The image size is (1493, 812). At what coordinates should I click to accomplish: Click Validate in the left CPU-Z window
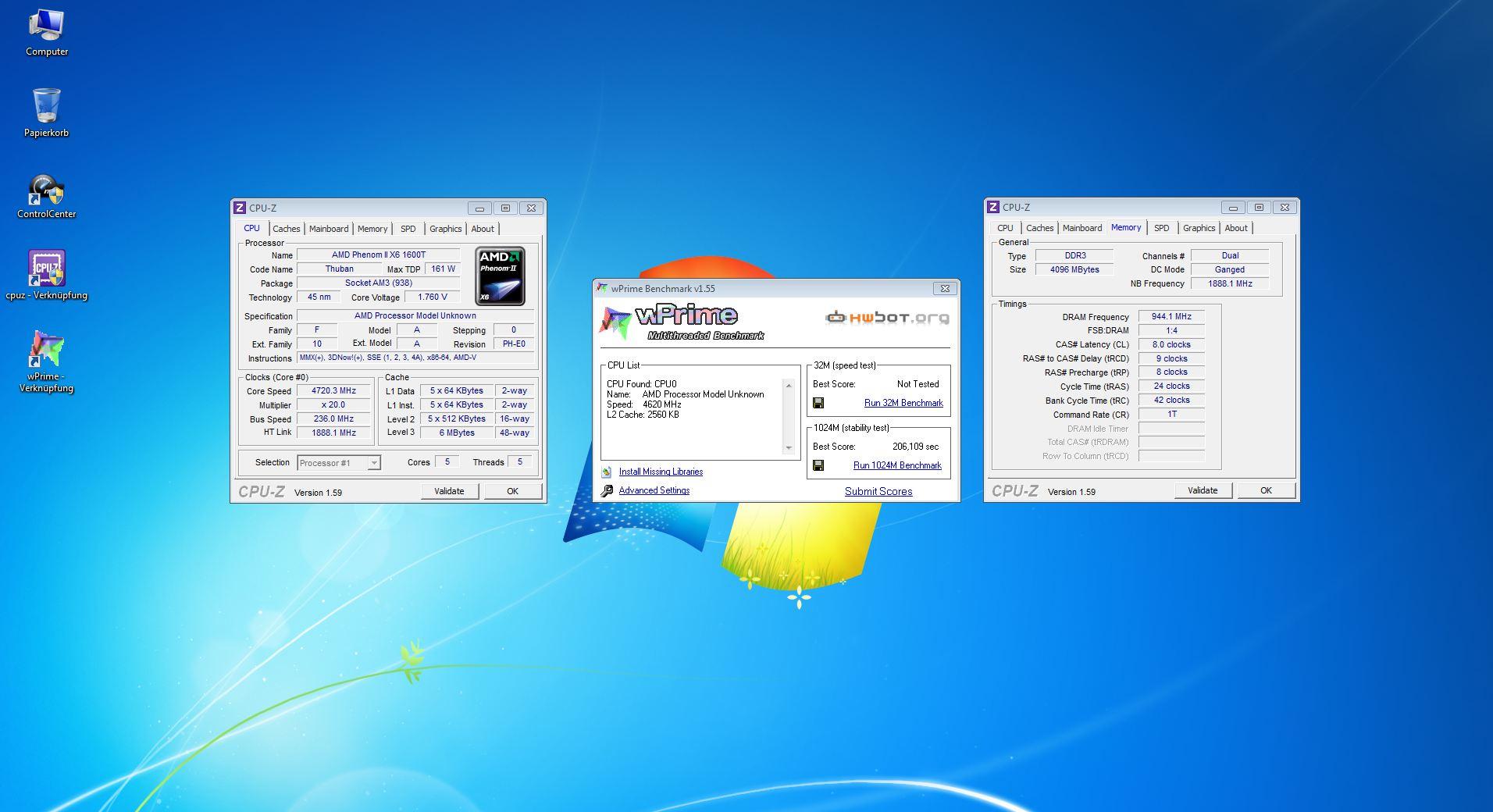click(x=449, y=491)
